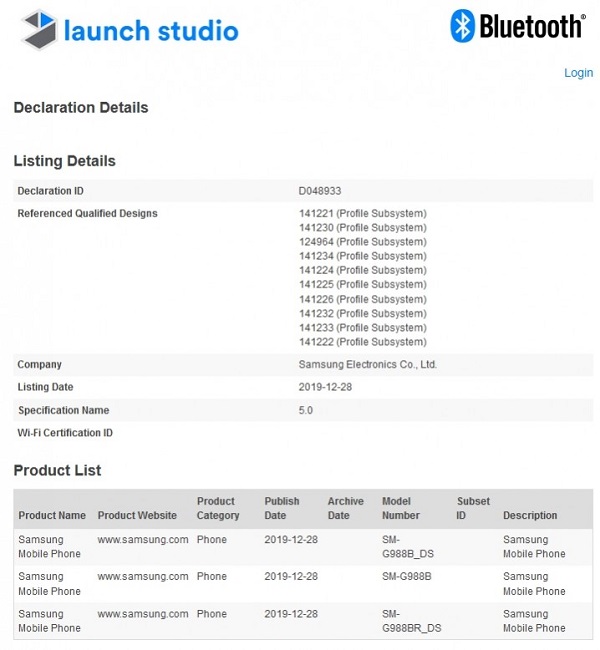Click Product Name cell in SM-G988B_DS row

coord(49,547)
